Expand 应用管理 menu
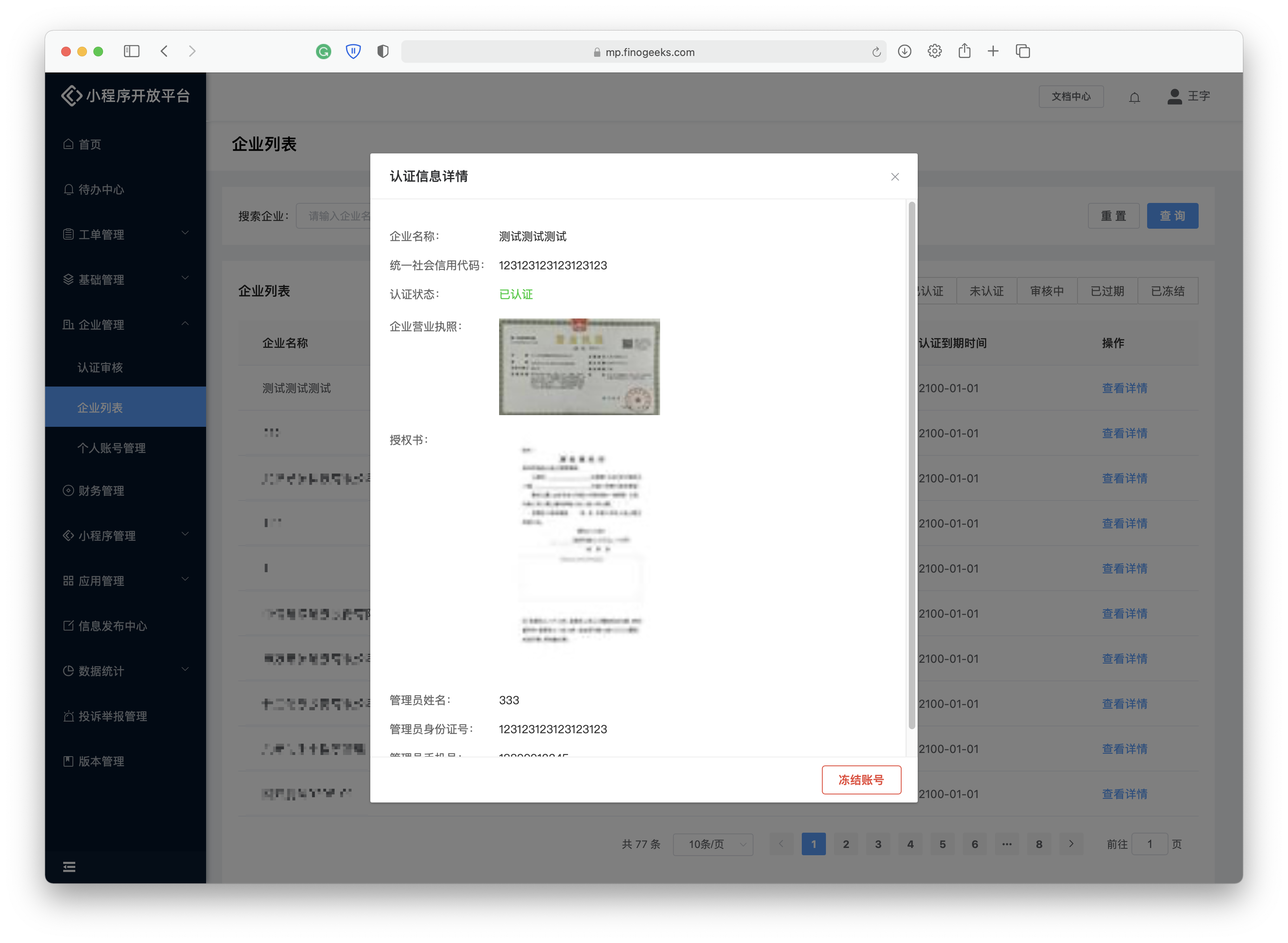 [x=125, y=581]
